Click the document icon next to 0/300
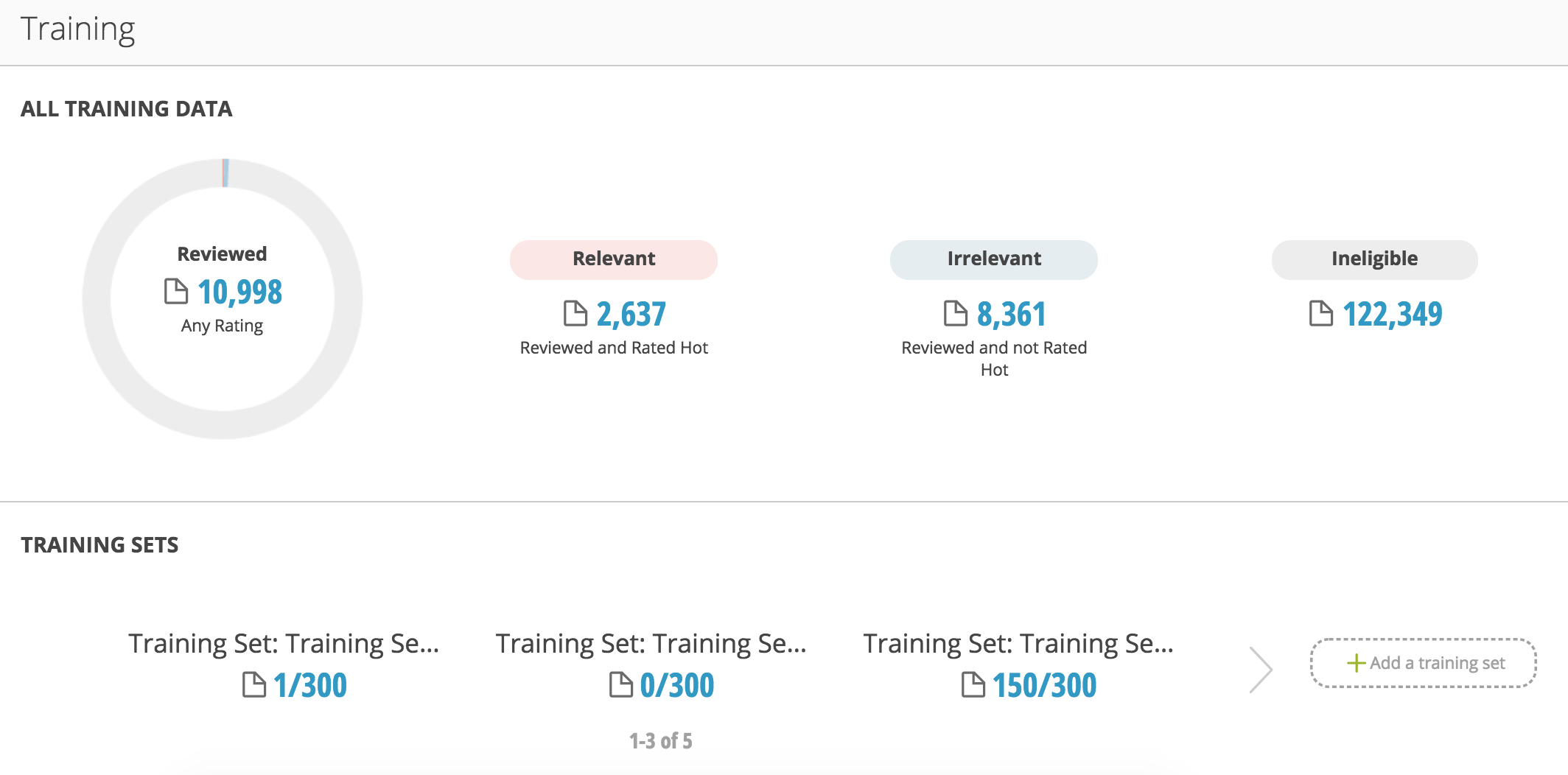The width and height of the screenshot is (1568, 775). [620, 685]
